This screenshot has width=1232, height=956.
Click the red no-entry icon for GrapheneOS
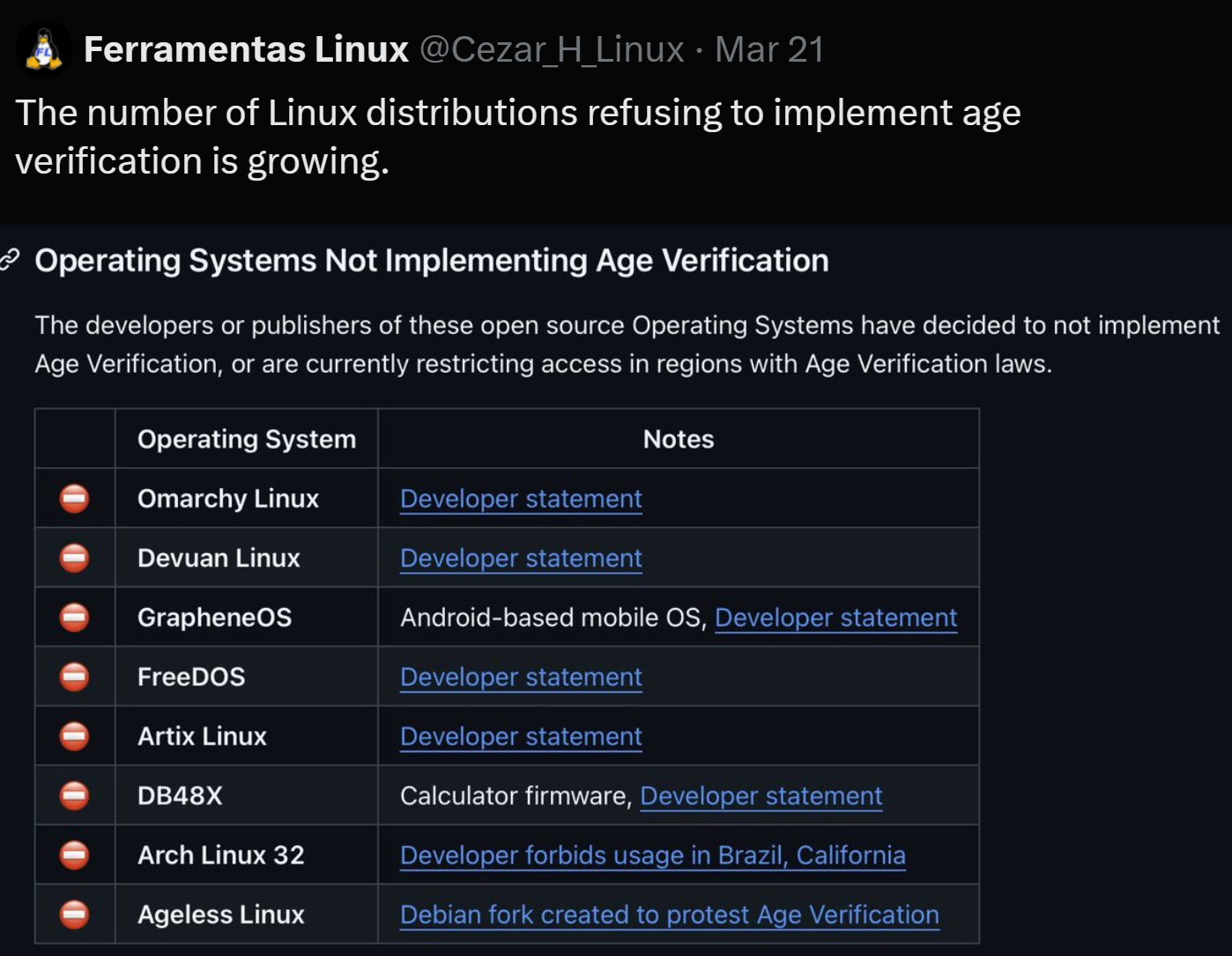(x=74, y=618)
